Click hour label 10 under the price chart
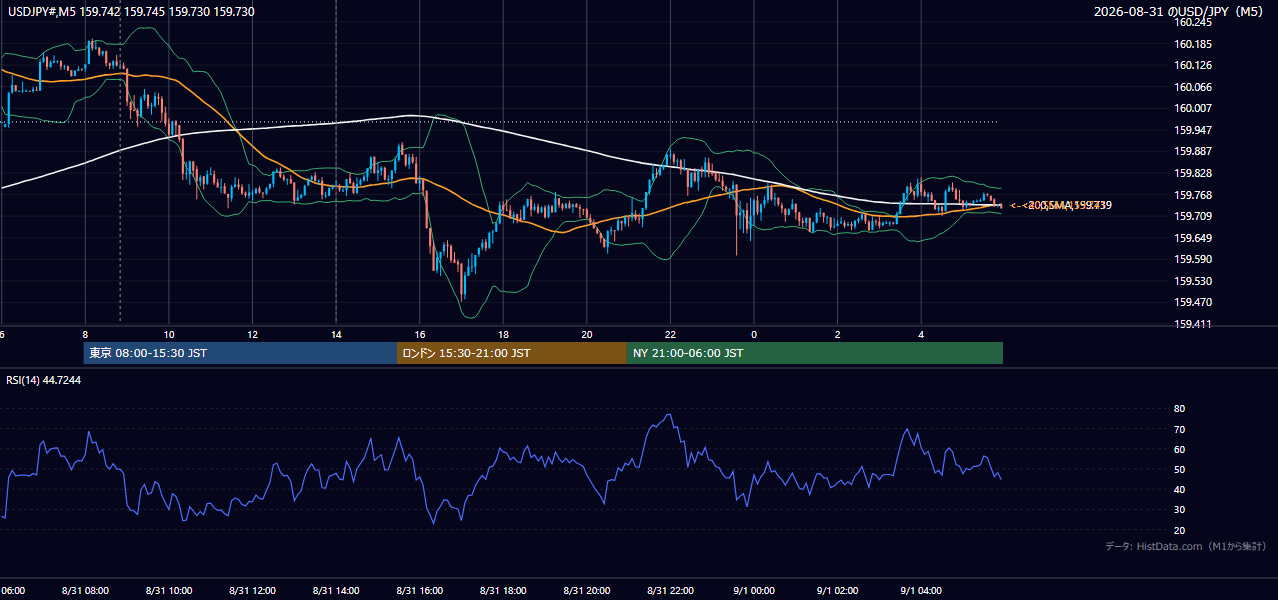Image resolution: width=1278 pixels, height=600 pixels. pos(169,334)
